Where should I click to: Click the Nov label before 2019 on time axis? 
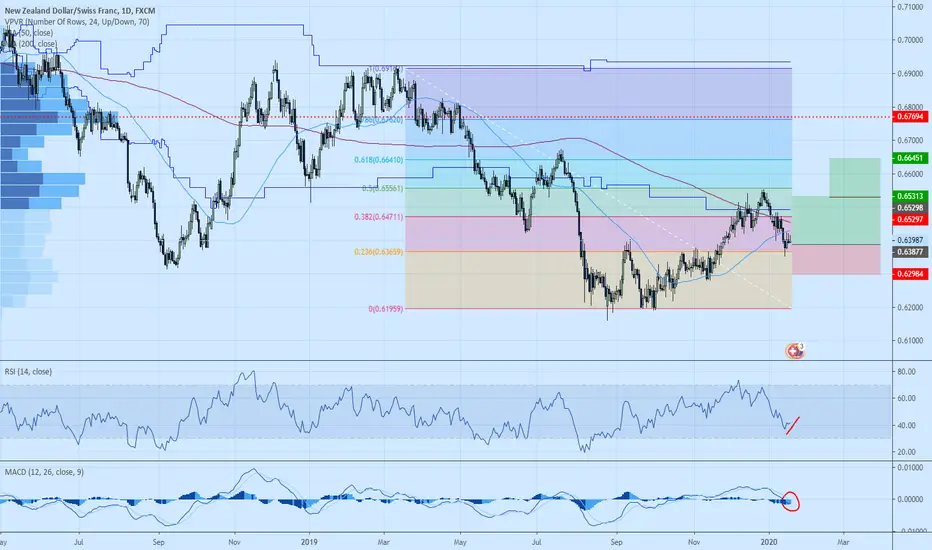tap(234, 542)
